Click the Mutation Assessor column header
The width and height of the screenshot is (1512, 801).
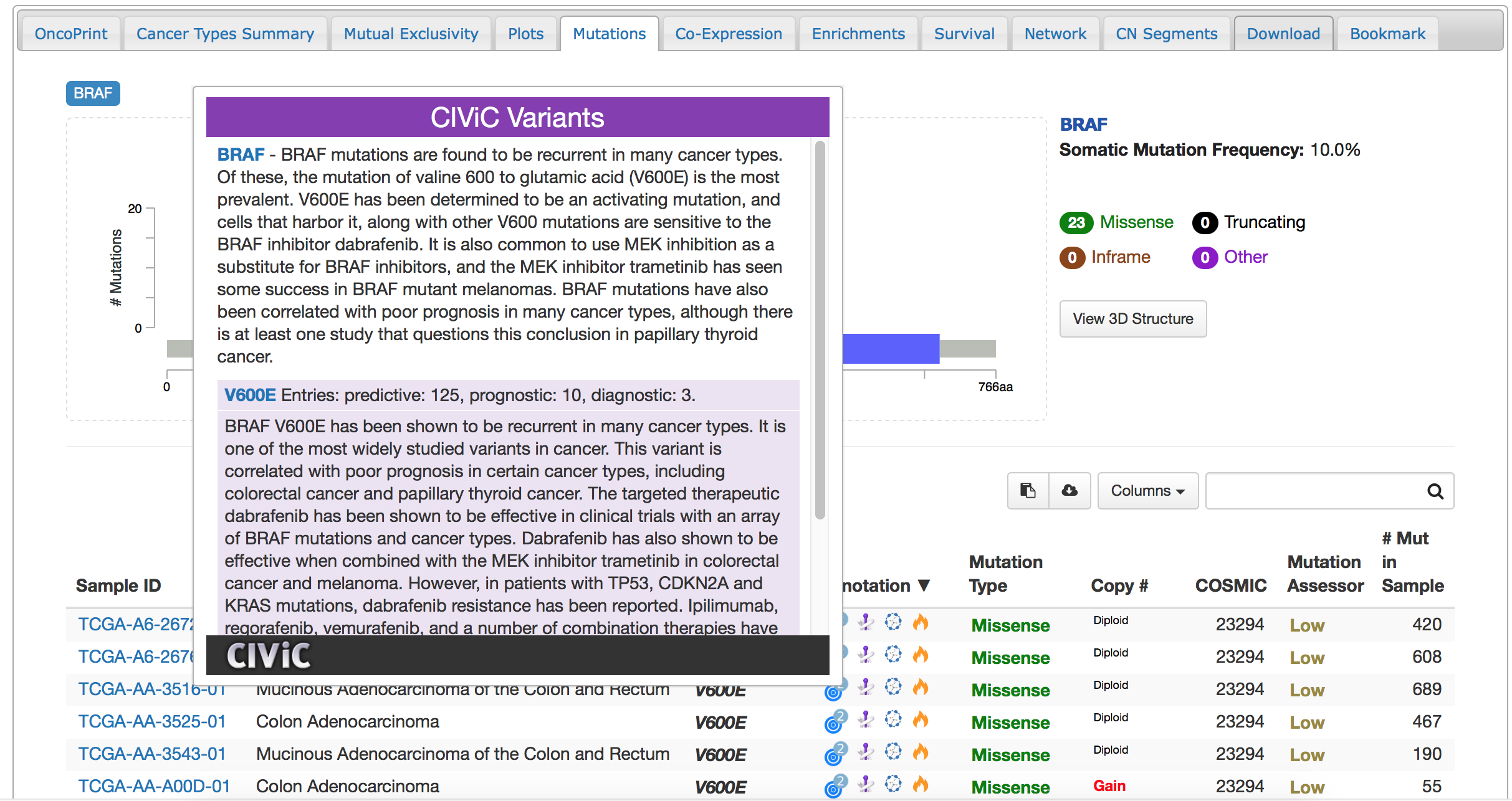pos(1326,574)
